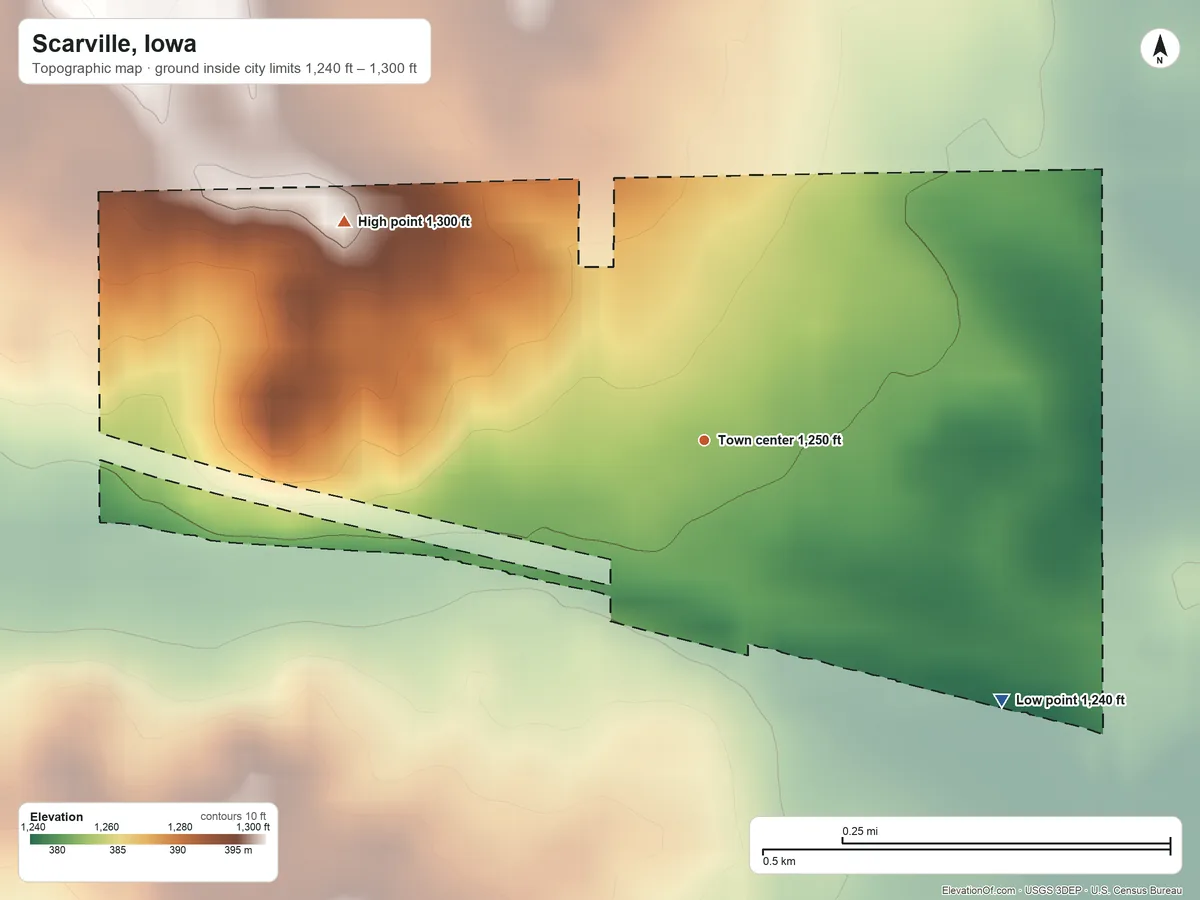Image resolution: width=1200 pixels, height=900 pixels.
Task: Click the 1,260 legend tick label
Action: tap(106, 827)
